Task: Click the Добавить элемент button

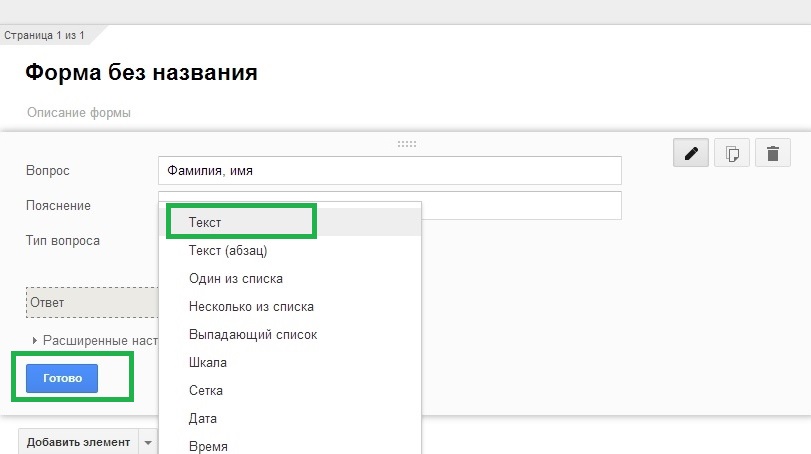Action: [x=79, y=442]
